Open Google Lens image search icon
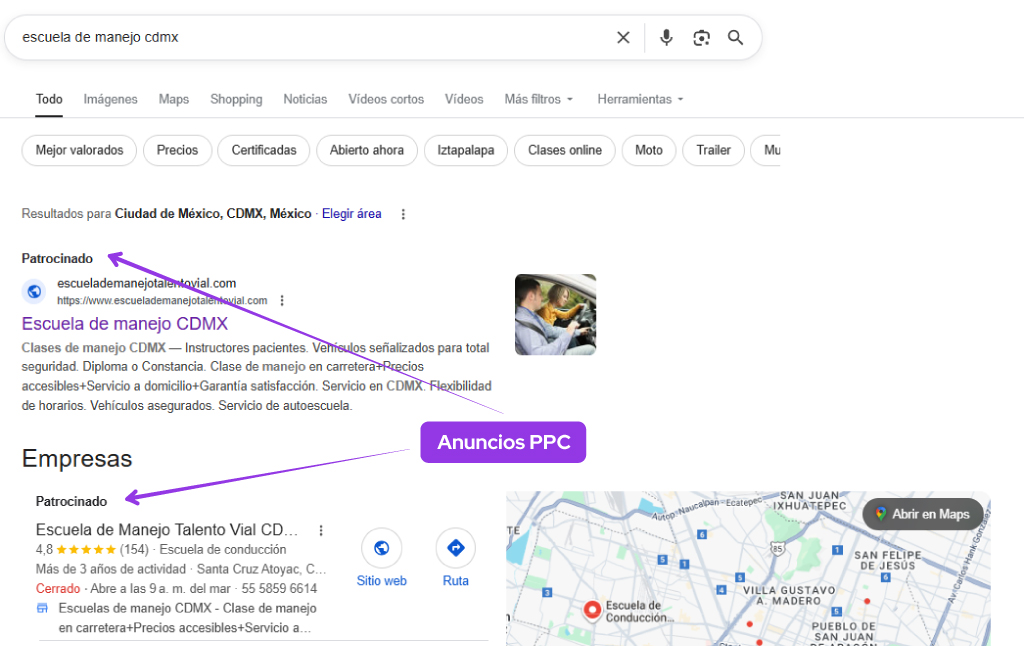The image size is (1024, 646). point(701,38)
